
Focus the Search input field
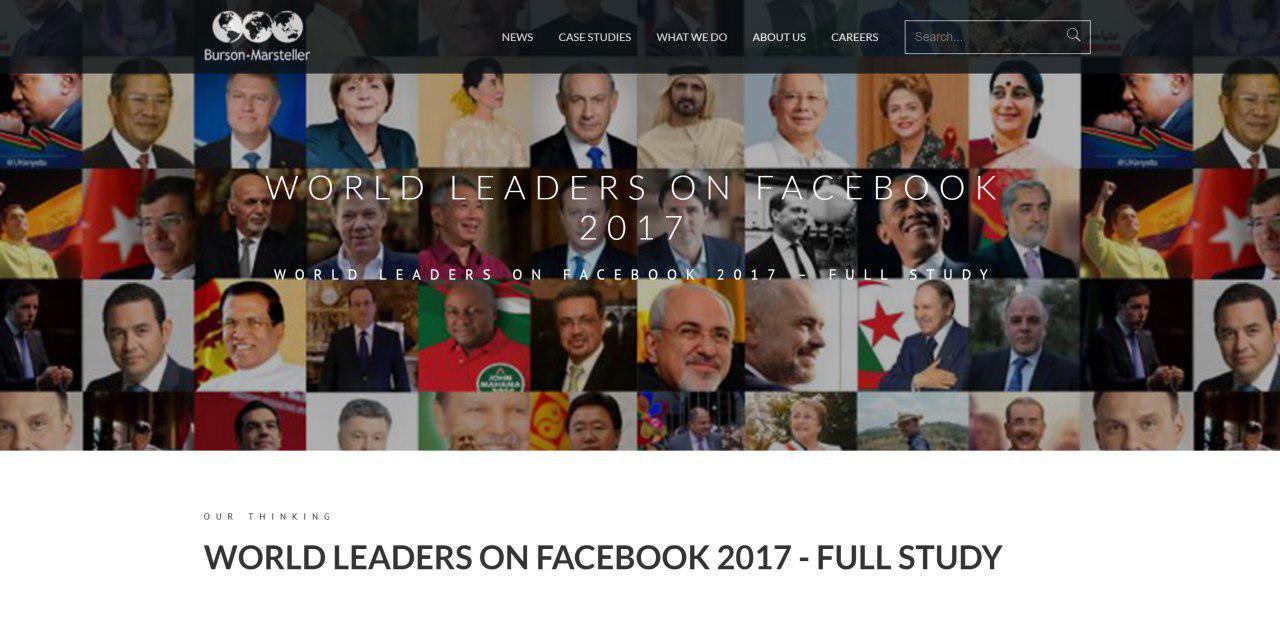pyautogui.click(x=985, y=37)
